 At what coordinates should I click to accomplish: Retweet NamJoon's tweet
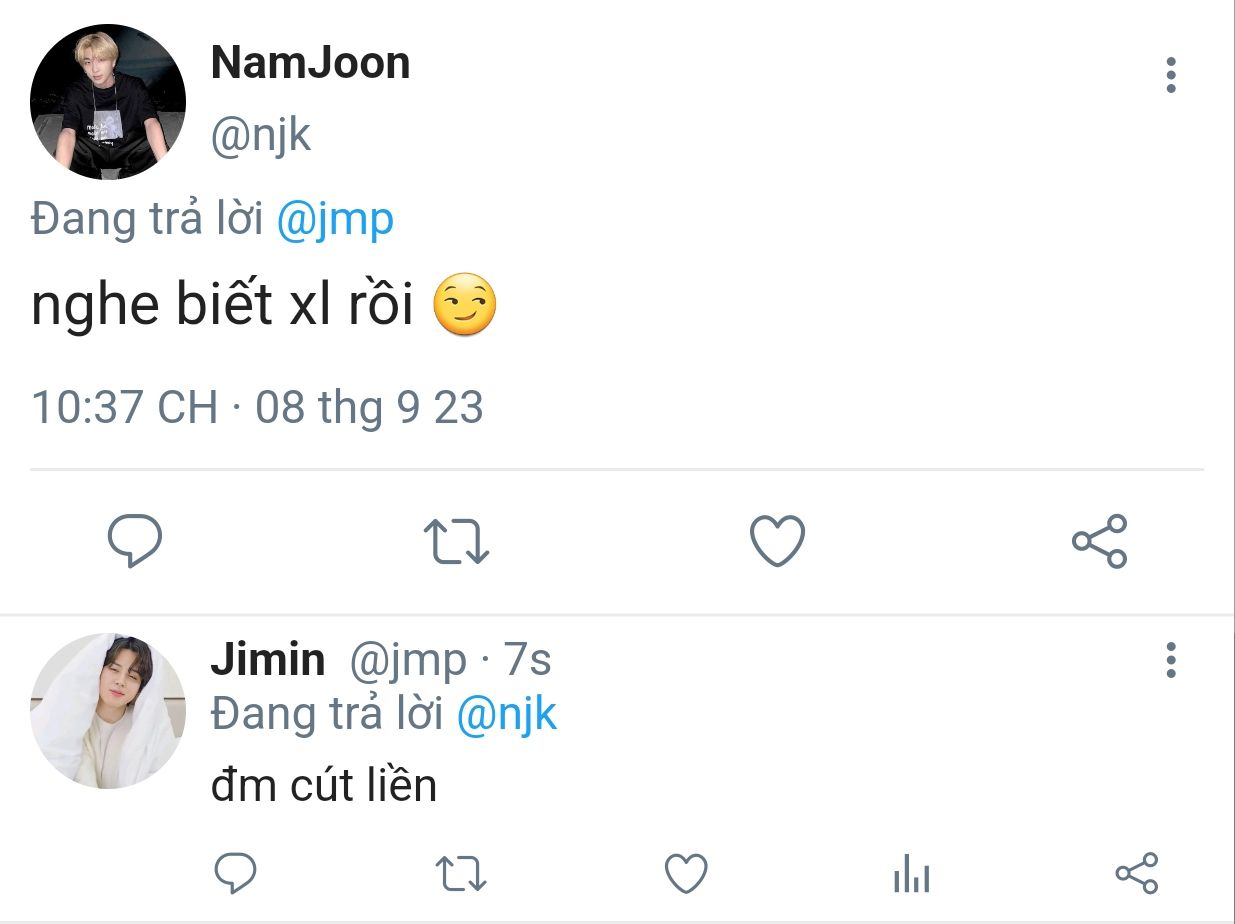456,542
